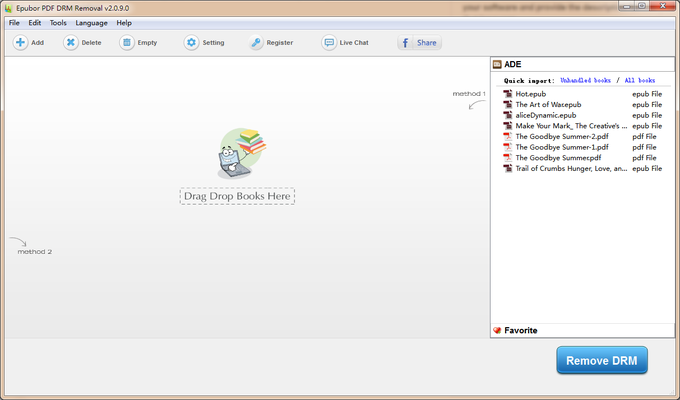Click the Empty toolbar label
680x400 pixels.
click(x=147, y=43)
